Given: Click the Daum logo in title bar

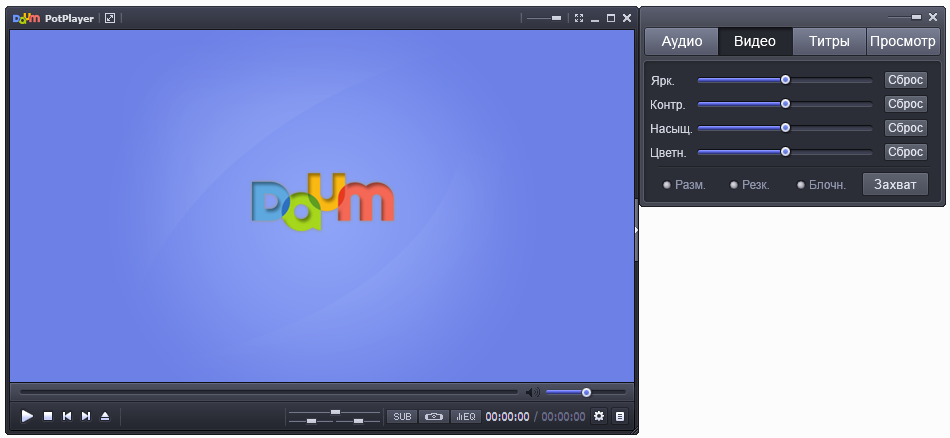Looking at the screenshot, I should coord(27,18).
